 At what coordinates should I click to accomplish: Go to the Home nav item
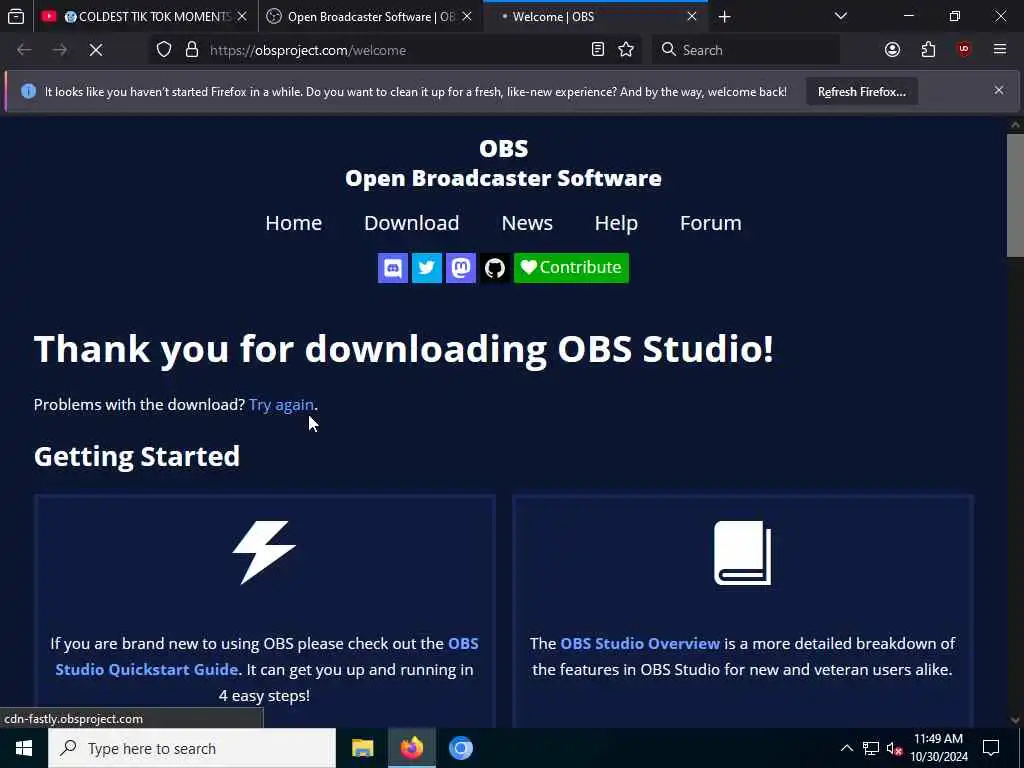click(x=293, y=223)
